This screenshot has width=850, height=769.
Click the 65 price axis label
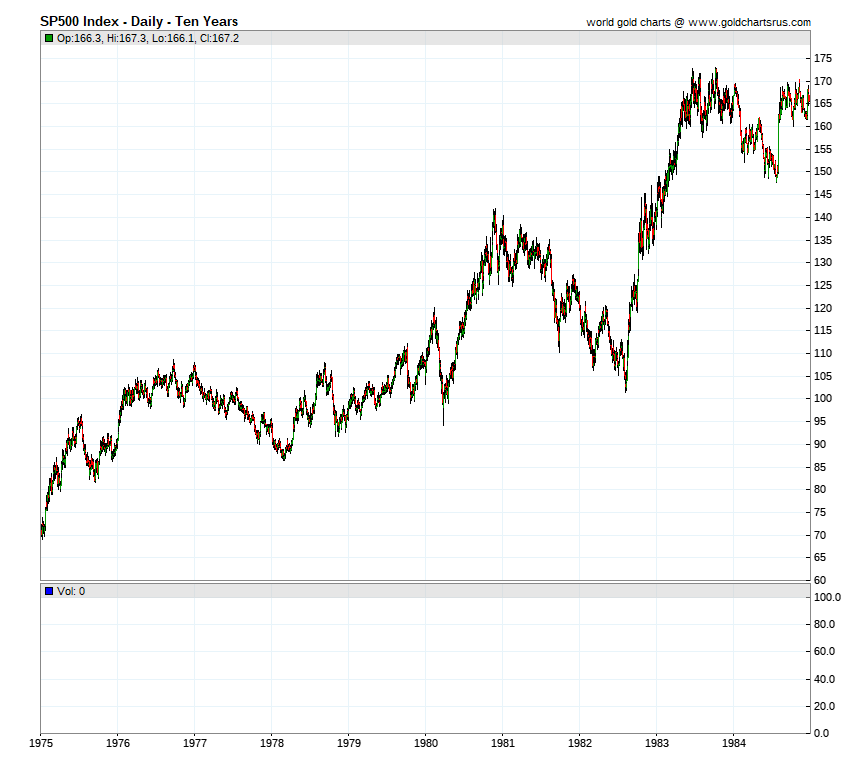(820, 558)
